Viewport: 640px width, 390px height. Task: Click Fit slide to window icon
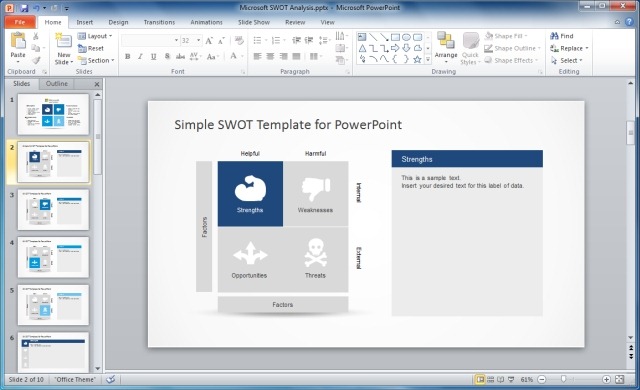(x=620, y=379)
